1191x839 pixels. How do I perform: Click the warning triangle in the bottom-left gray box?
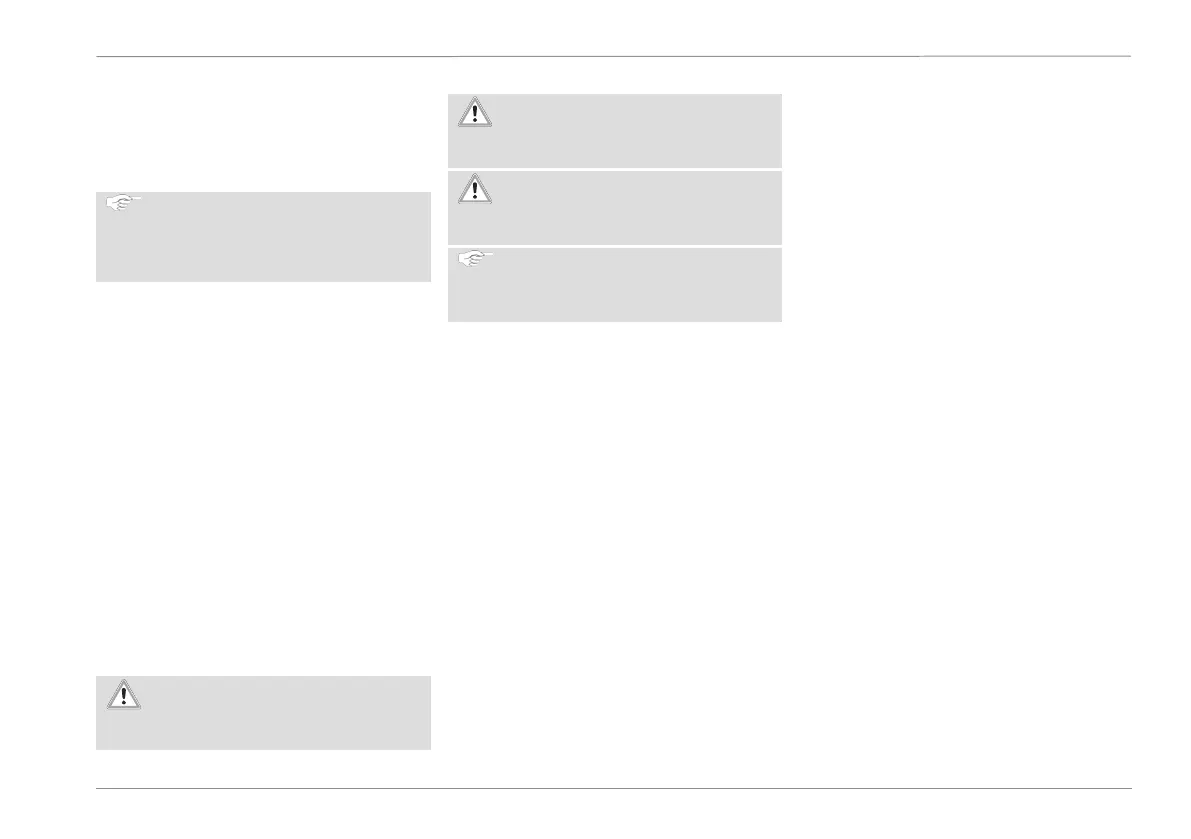coord(123,694)
